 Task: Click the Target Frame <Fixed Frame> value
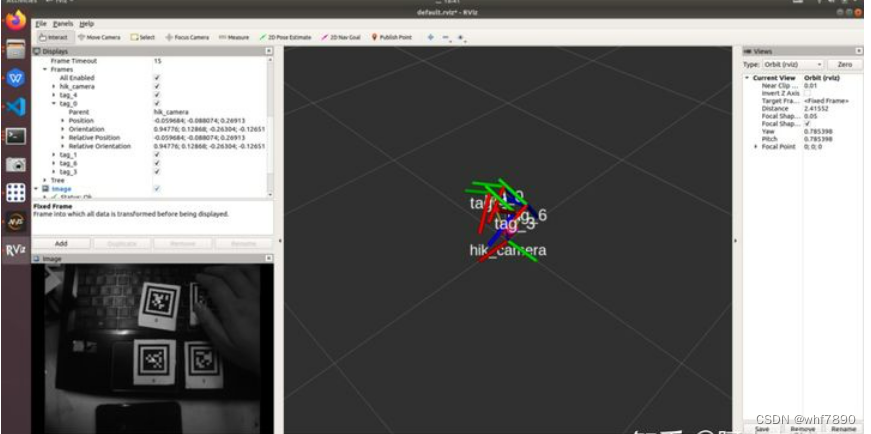pos(826,101)
